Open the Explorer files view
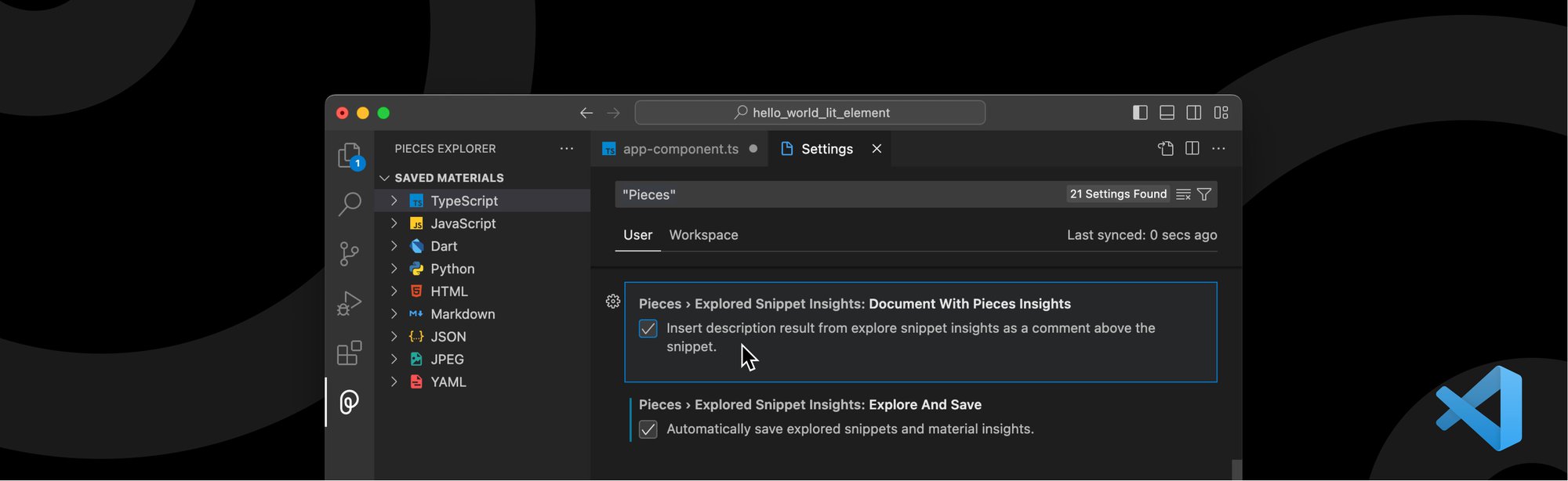1568x481 pixels. 350,156
